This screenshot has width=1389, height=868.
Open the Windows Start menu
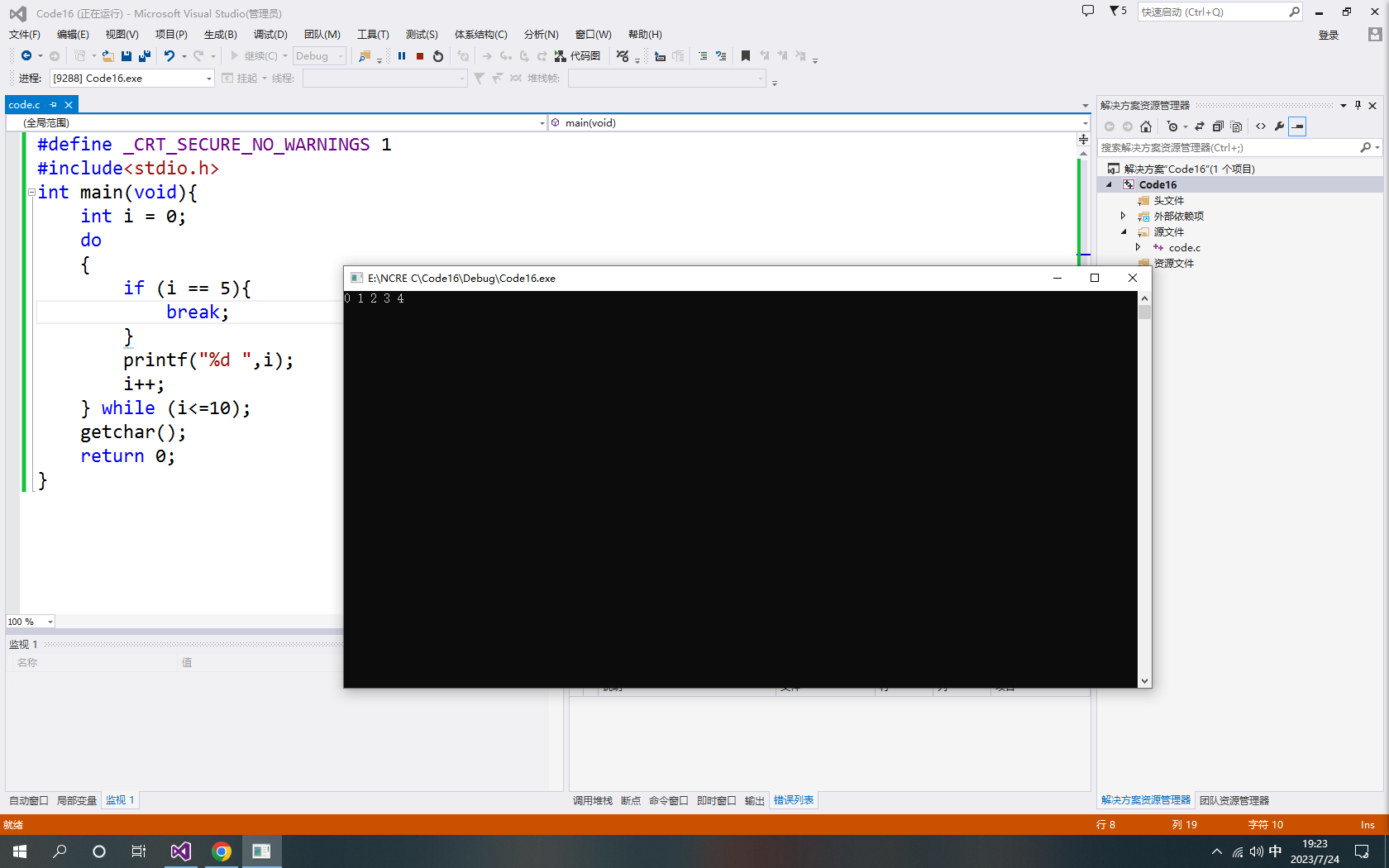pyautogui.click(x=20, y=851)
